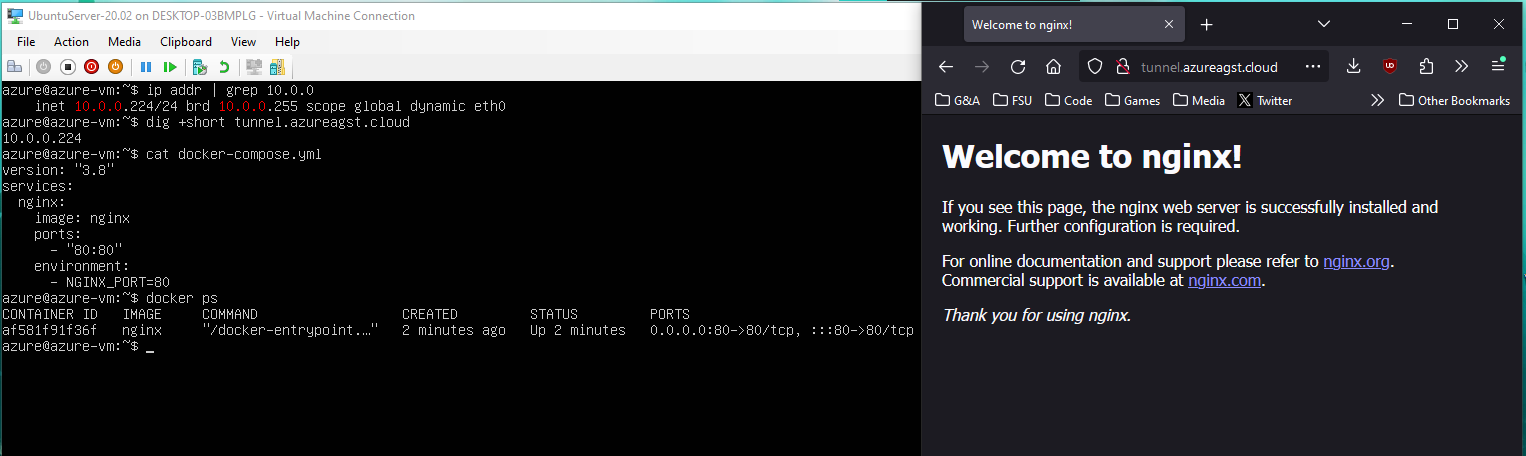Go to the browser home page

coord(1053,67)
